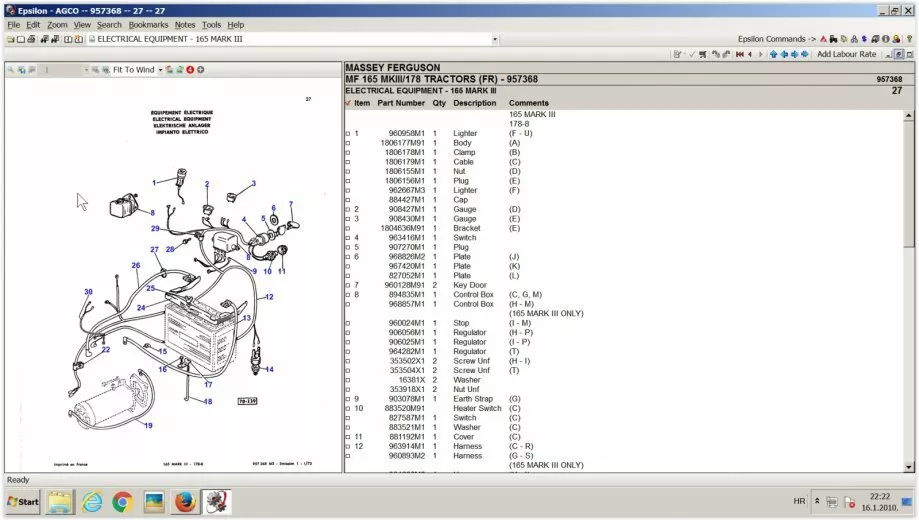
Task: Click the blue left arrow navigation icon
Action: point(784,55)
